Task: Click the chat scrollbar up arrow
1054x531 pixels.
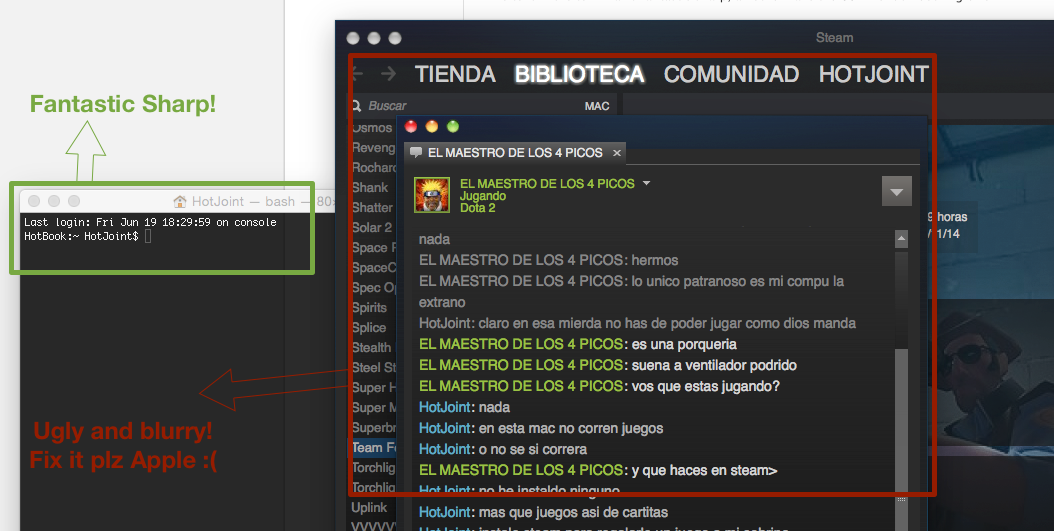Action: click(x=901, y=238)
